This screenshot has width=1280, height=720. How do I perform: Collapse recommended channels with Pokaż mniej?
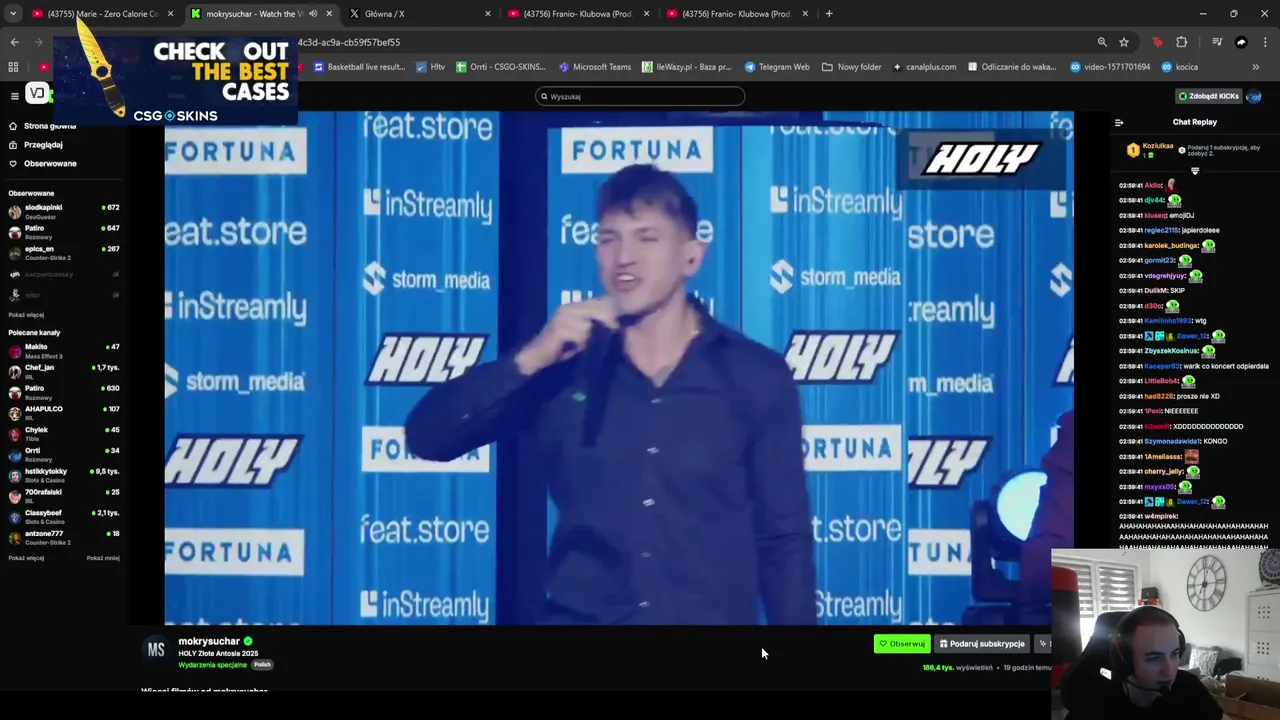103,558
